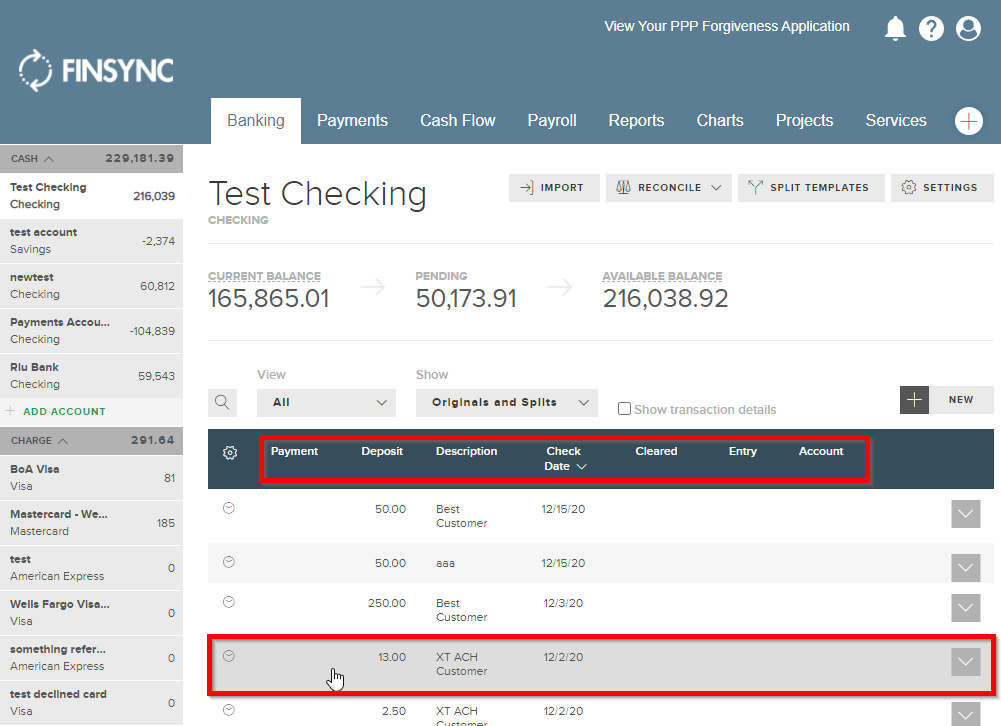Image resolution: width=1001 pixels, height=726 pixels.
Task: Click the search magnifier icon
Action: (222, 402)
